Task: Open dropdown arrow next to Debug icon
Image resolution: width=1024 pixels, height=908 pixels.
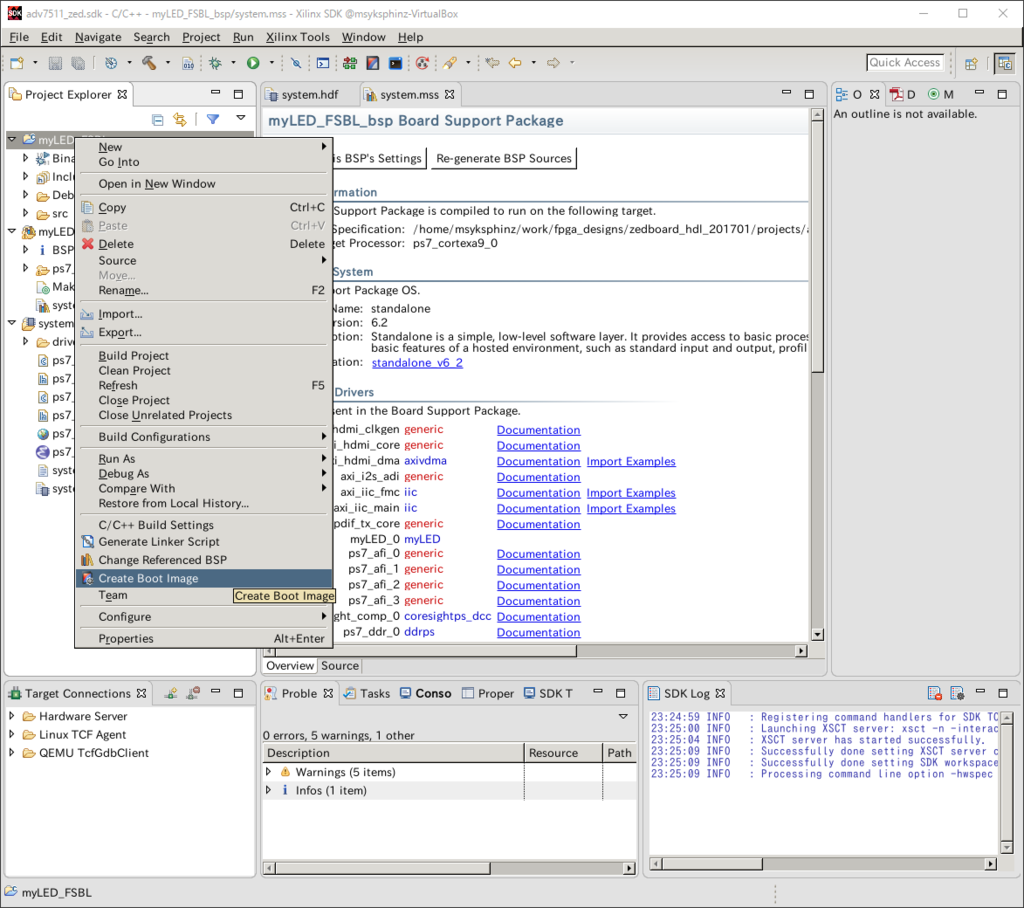Action: click(233, 63)
